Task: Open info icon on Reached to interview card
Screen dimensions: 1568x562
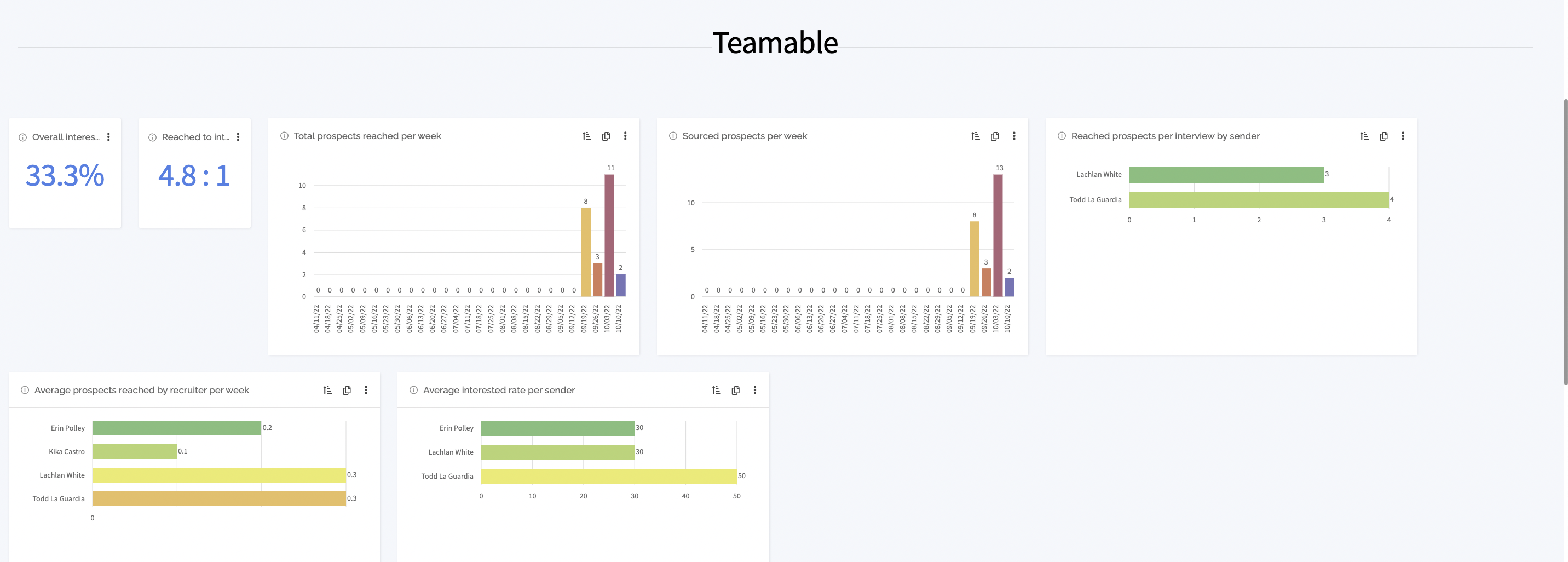Action: 152,137
